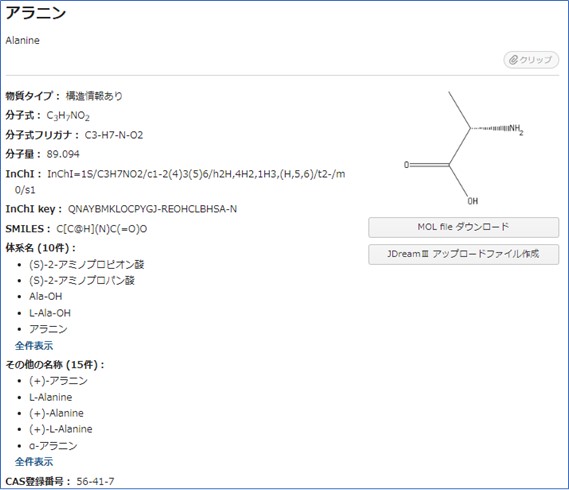Click the 体系名 (10件) heading
The height and width of the screenshot is (490, 569).
[41, 248]
